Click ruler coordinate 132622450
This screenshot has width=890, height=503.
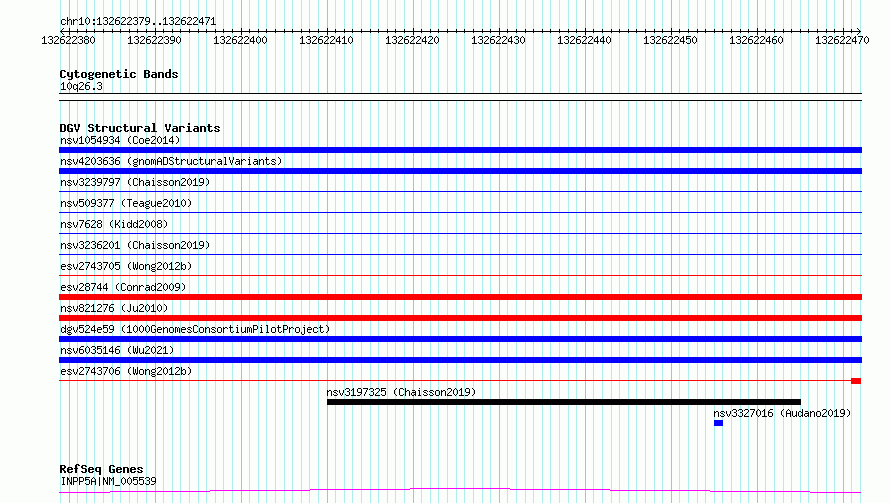coord(670,40)
